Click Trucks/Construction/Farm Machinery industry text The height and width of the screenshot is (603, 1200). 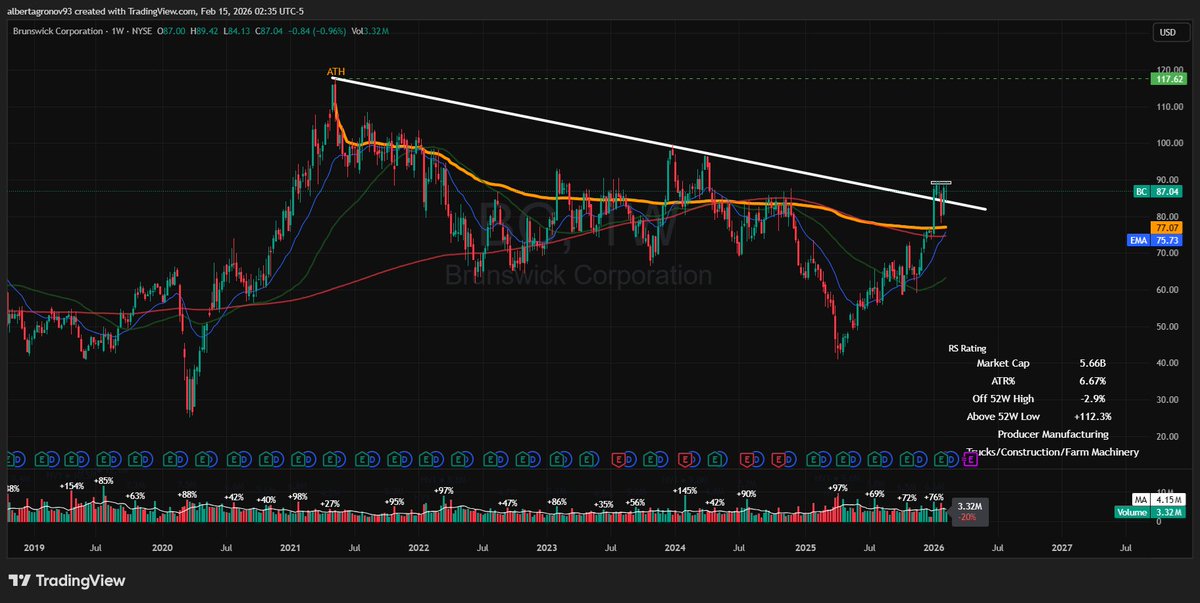point(1053,453)
